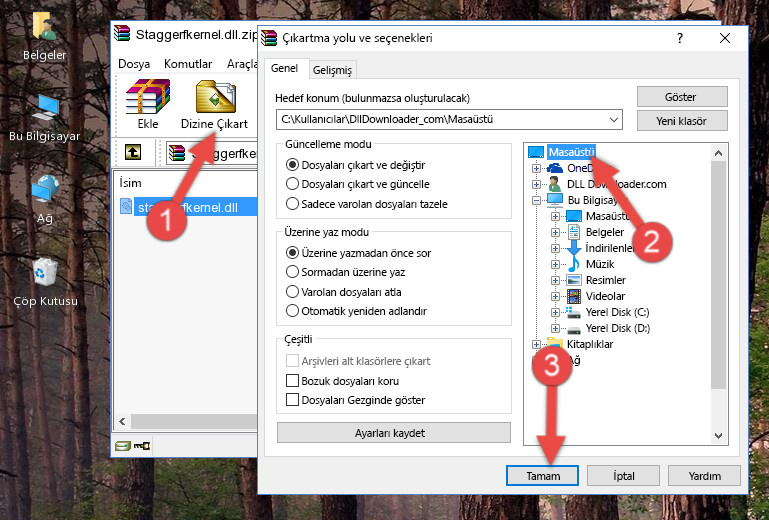This screenshot has height=520, width=769.
Task: Click the drive icon in WinRAR status bar
Action: 123,445
